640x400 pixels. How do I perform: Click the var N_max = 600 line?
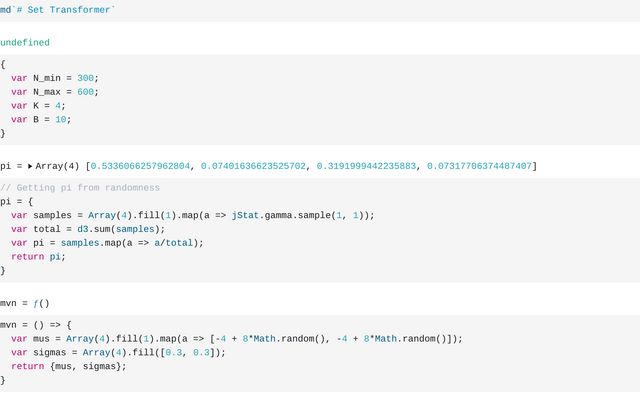point(55,91)
